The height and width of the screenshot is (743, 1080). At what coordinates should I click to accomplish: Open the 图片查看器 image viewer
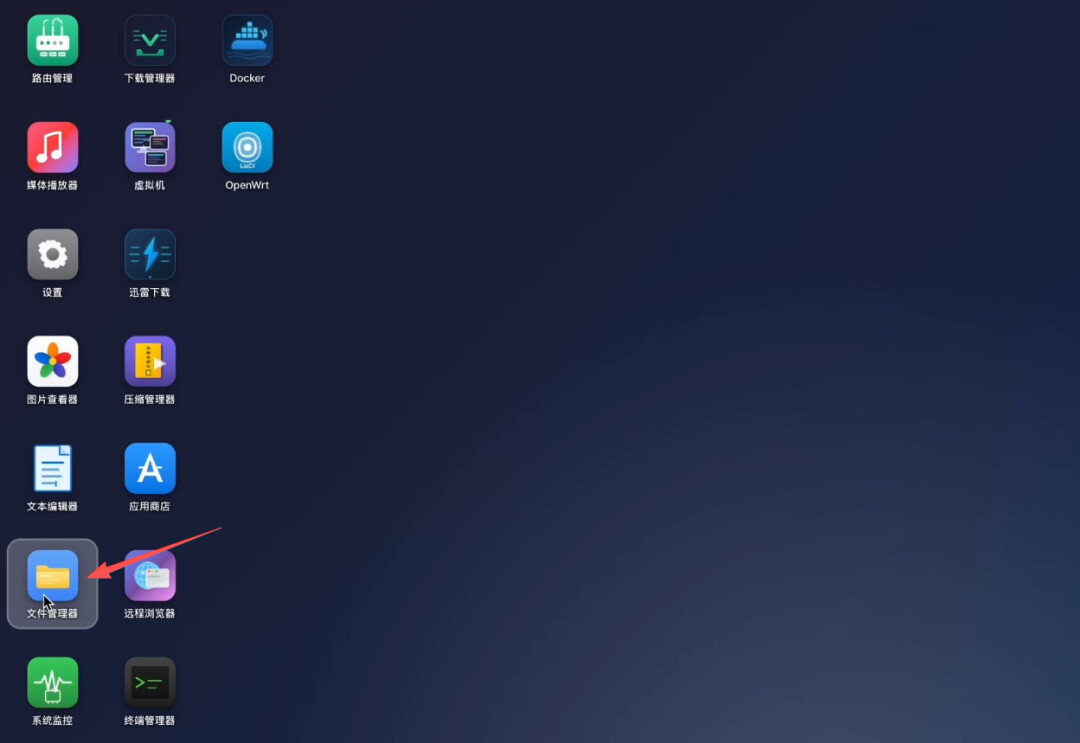pos(52,362)
